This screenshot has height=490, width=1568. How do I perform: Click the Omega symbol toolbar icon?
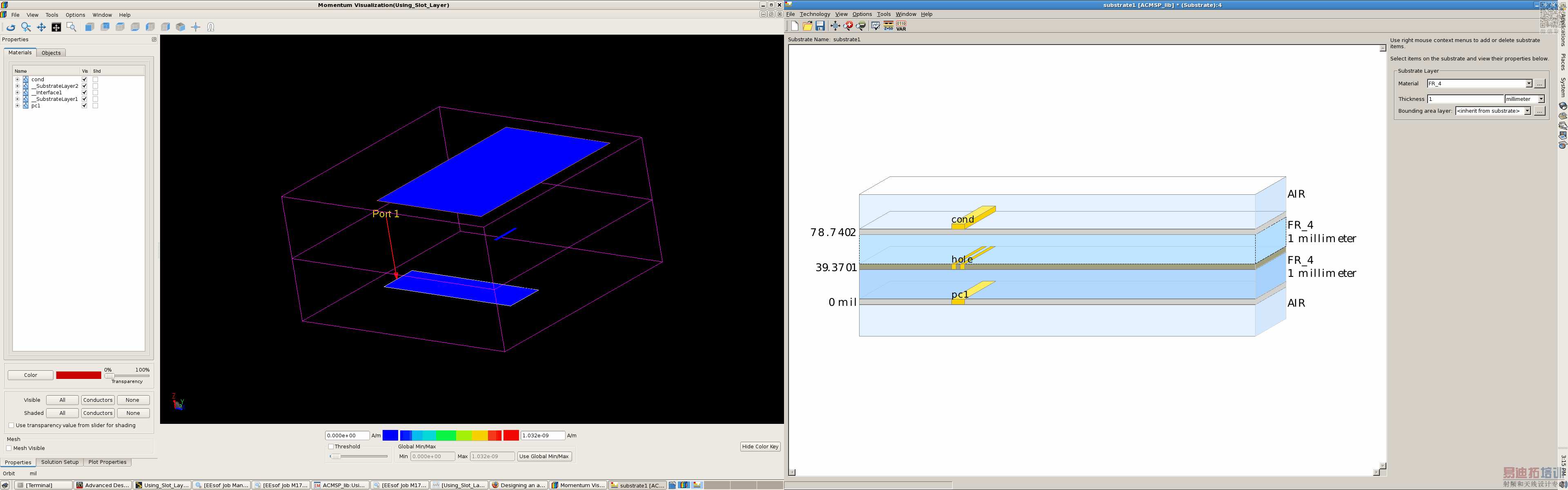[211, 27]
